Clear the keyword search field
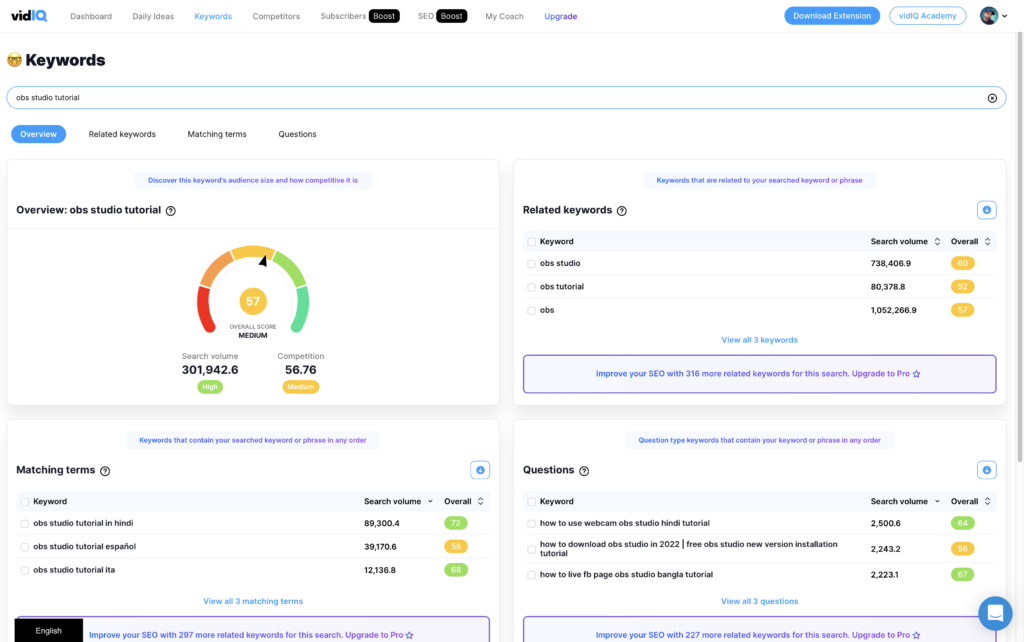This screenshot has width=1024, height=642. point(992,98)
